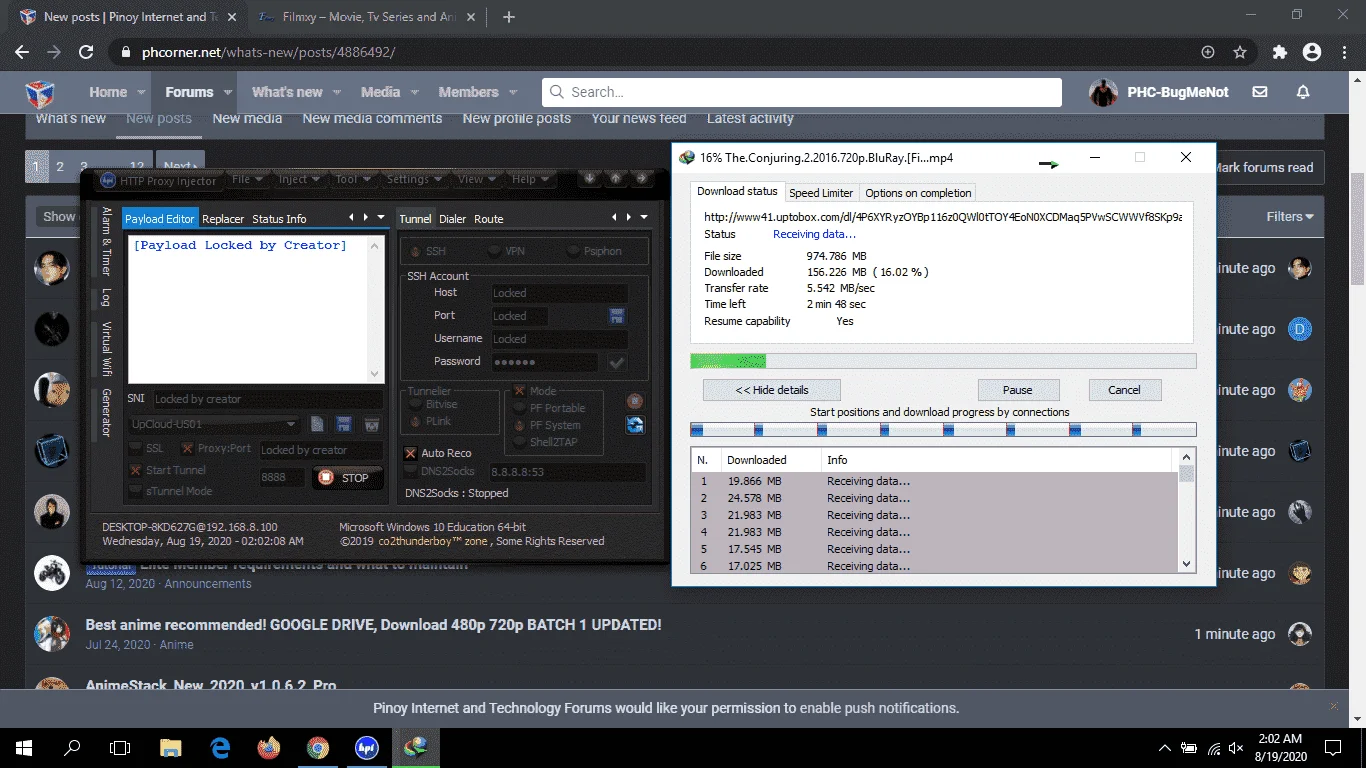Viewport: 1366px width, 768px height.
Task: Click the green download progress bar
Action: (x=943, y=361)
